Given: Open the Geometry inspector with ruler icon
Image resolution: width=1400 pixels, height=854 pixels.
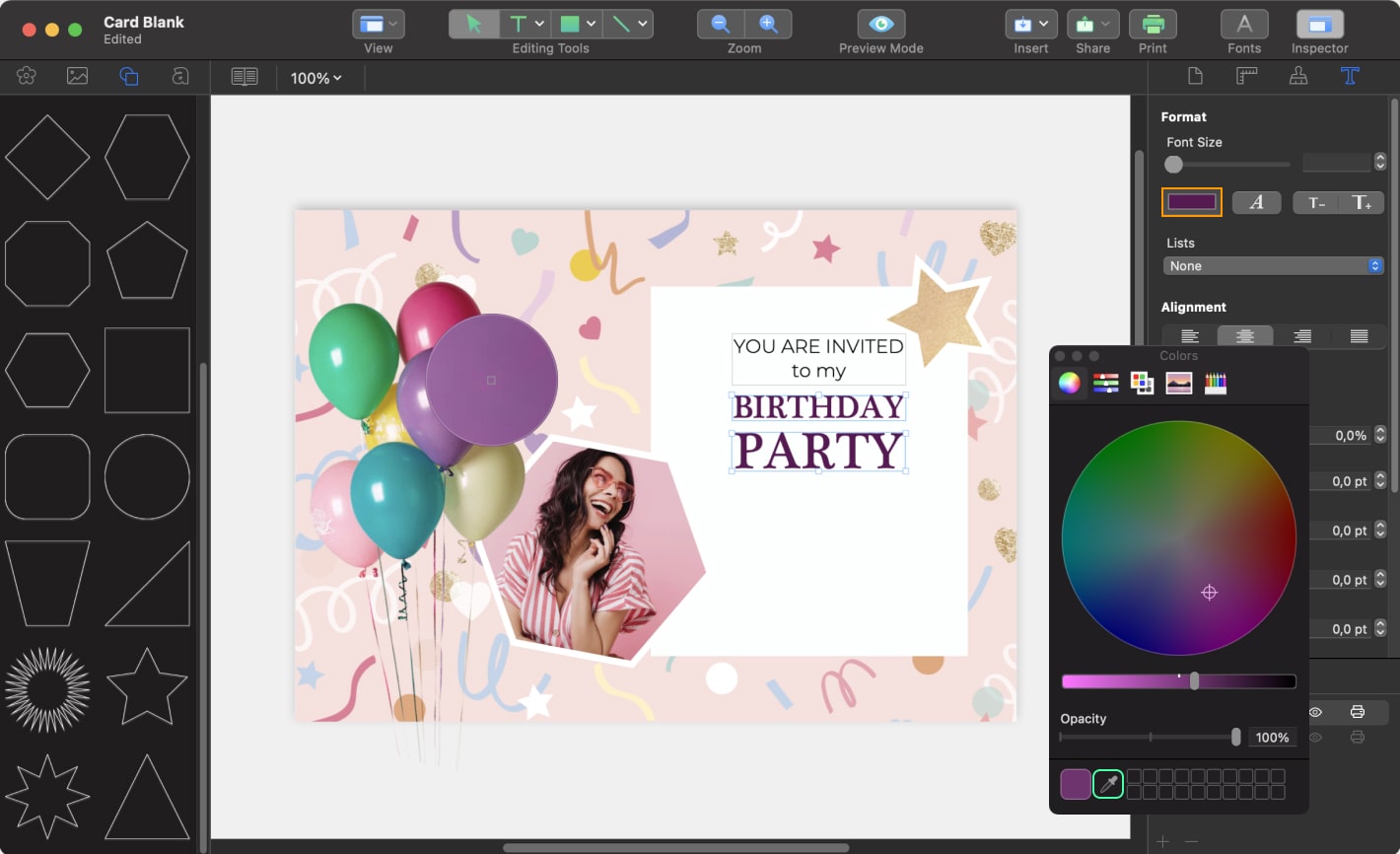Looking at the screenshot, I should pos(1246,75).
